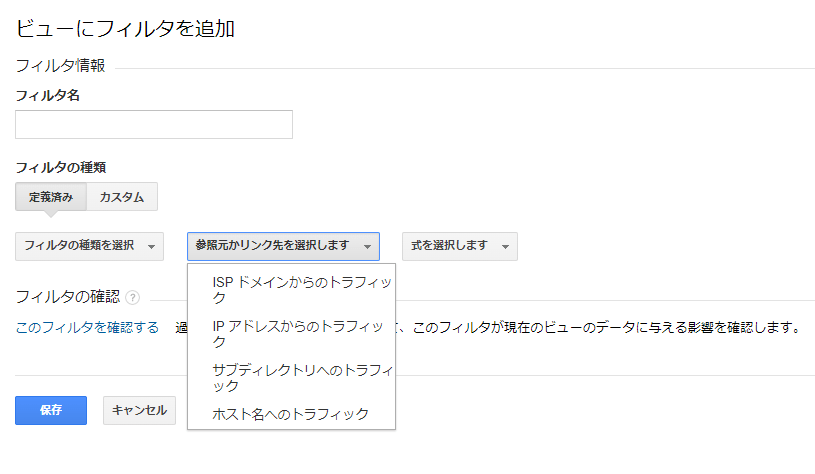This screenshot has height=474, width=815.
Task: Click the フィルタの種類 section label
Action: click(60, 167)
